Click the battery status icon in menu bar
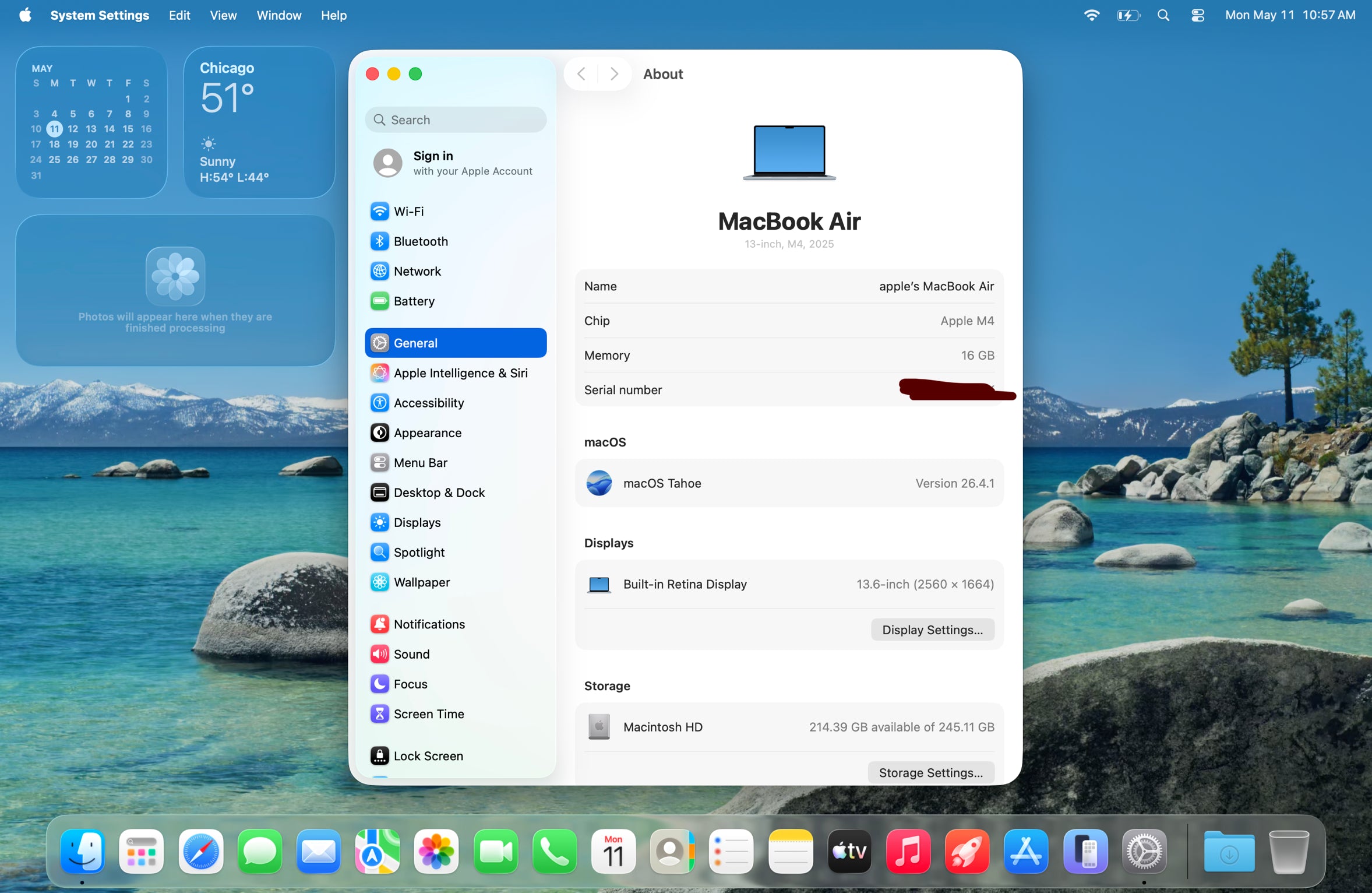The image size is (1372, 893). (x=1128, y=15)
